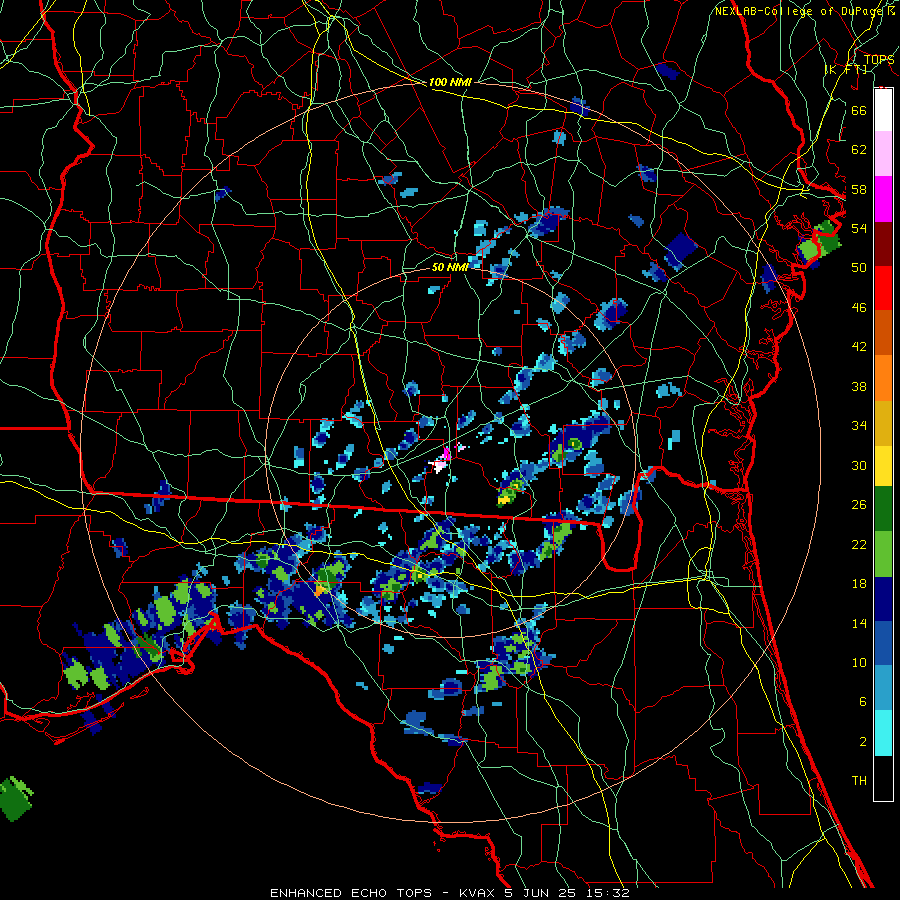The height and width of the screenshot is (900, 900).
Task: Click the '50' legend value
Action: 859,268
